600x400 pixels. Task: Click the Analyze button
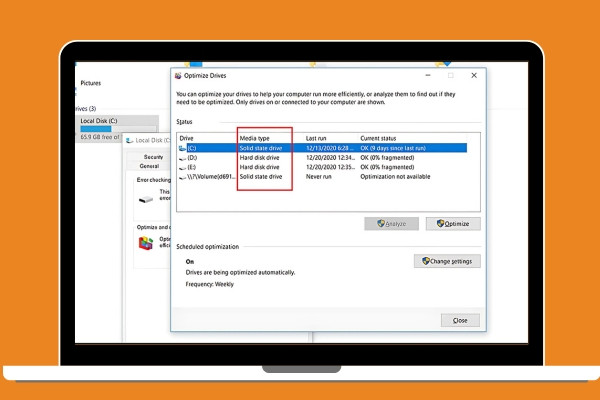point(391,224)
